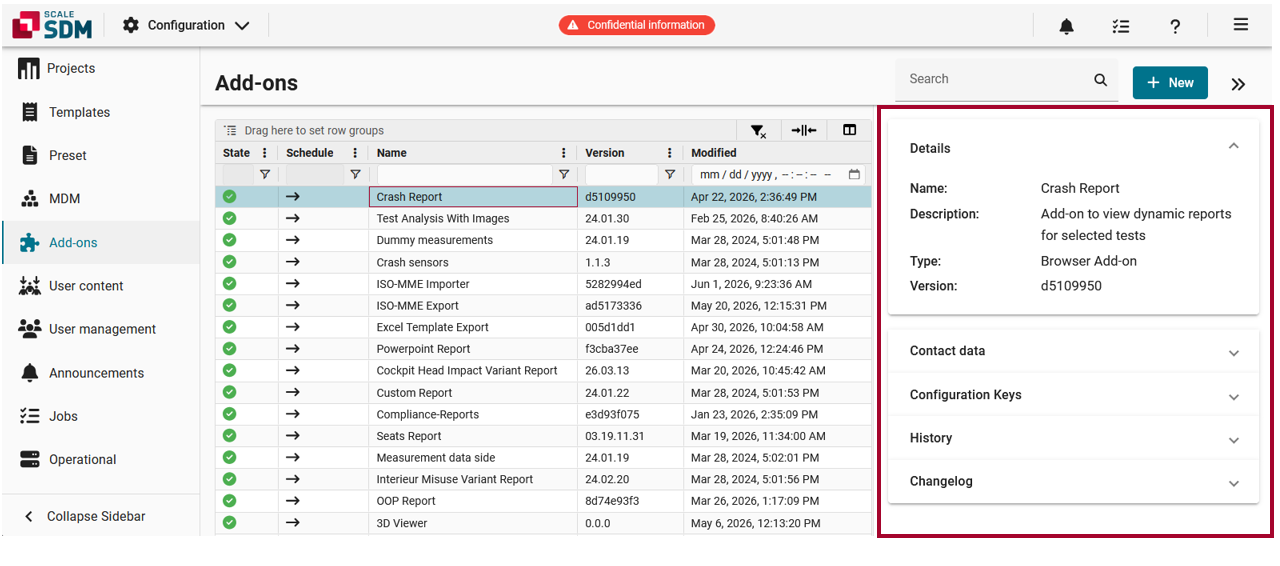
Task: Open the task checklist icon in header
Action: pos(1121,26)
